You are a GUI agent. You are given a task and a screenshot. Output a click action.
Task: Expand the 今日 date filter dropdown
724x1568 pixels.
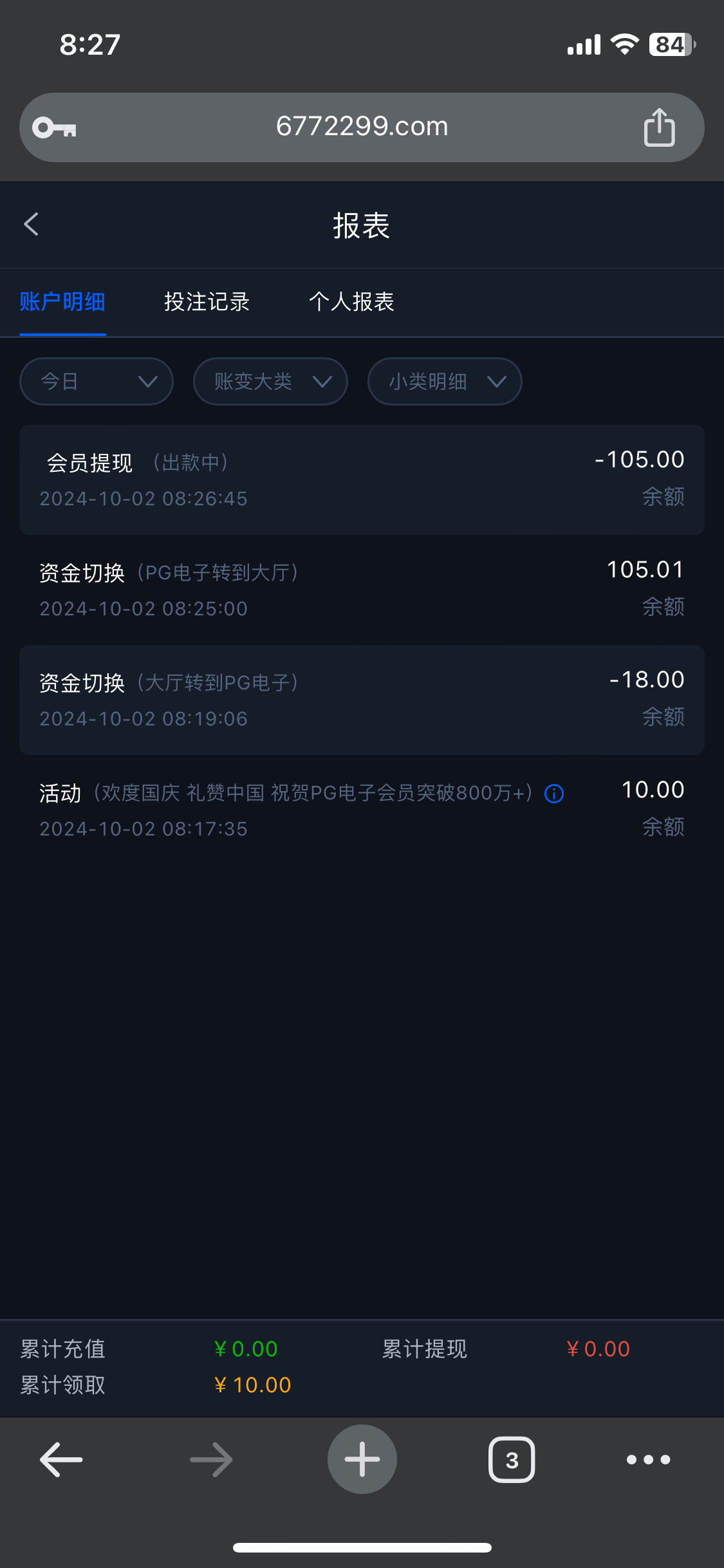tap(97, 382)
